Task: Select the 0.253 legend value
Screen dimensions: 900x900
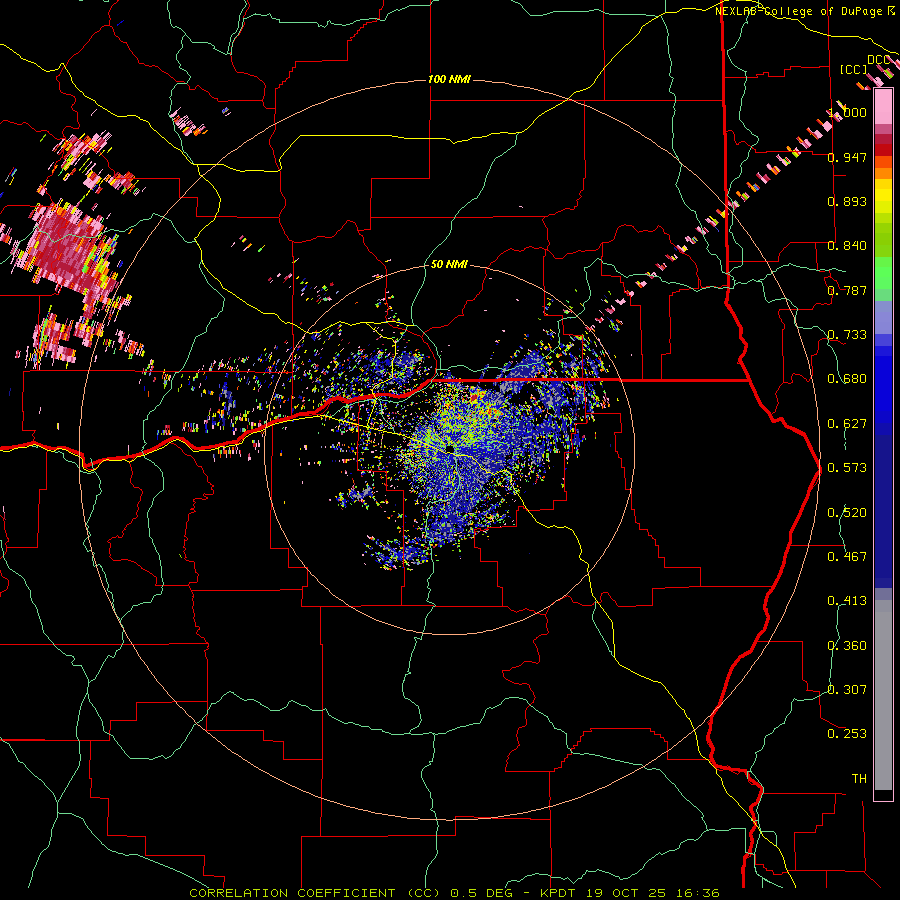Action: tap(847, 734)
